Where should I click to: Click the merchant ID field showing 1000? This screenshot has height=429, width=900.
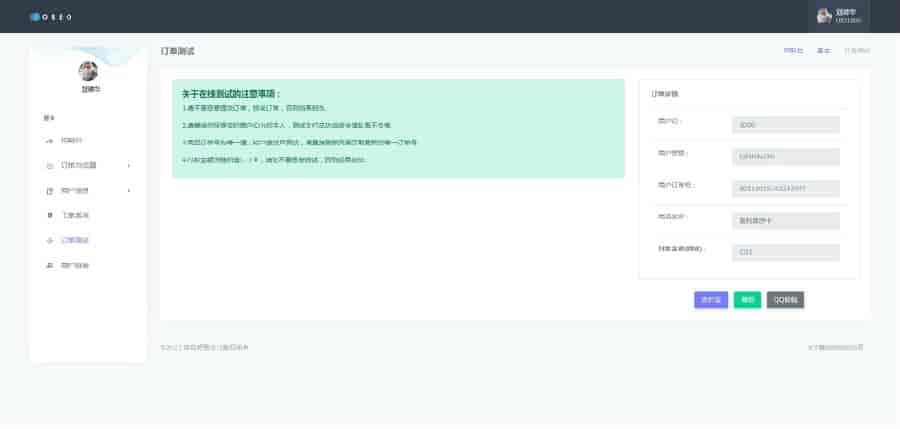[x=786, y=125]
